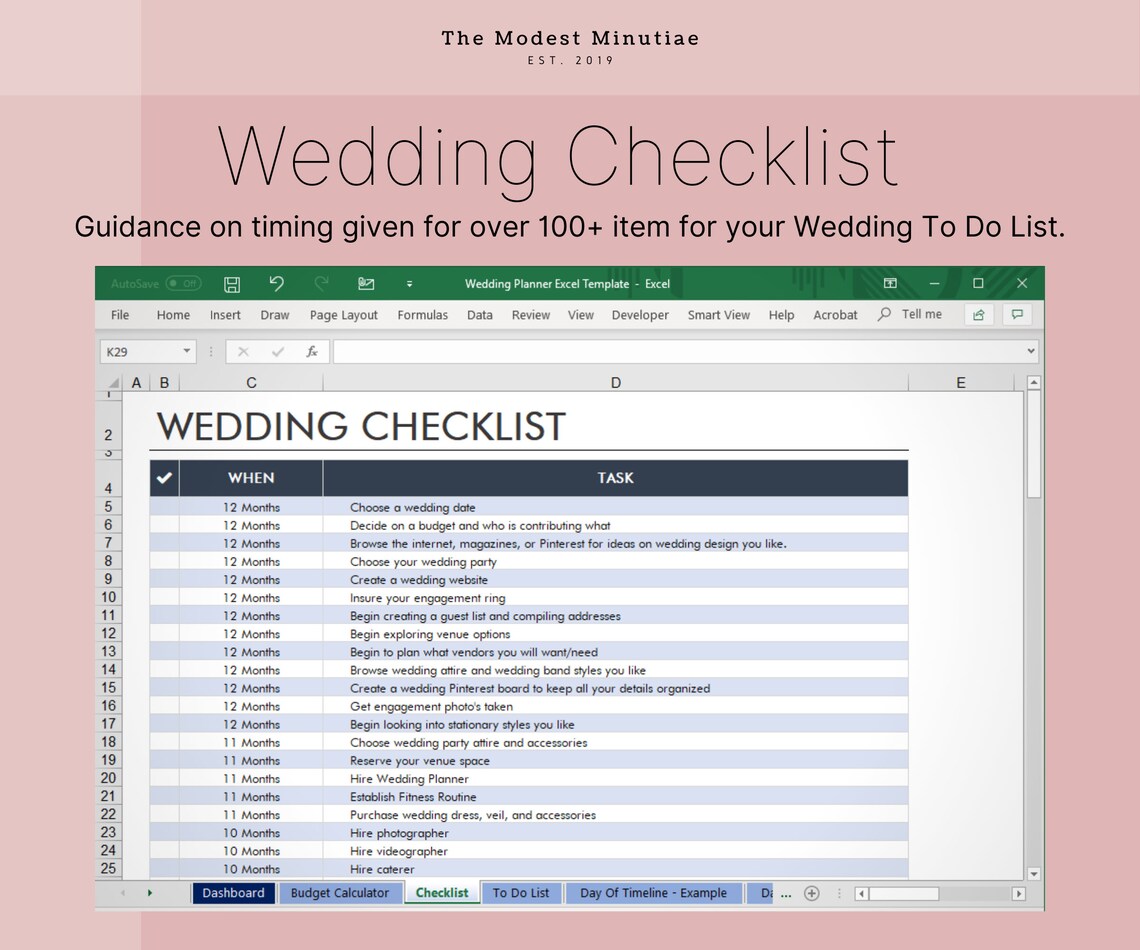The height and width of the screenshot is (950, 1140).
Task: Expand the formula bar dropdown arrow
Action: [x=1030, y=351]
